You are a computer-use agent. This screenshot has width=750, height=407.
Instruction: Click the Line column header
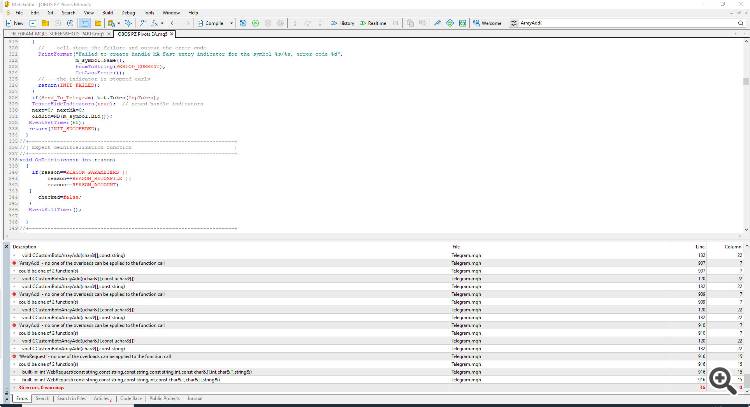click(x=699, y=247)
